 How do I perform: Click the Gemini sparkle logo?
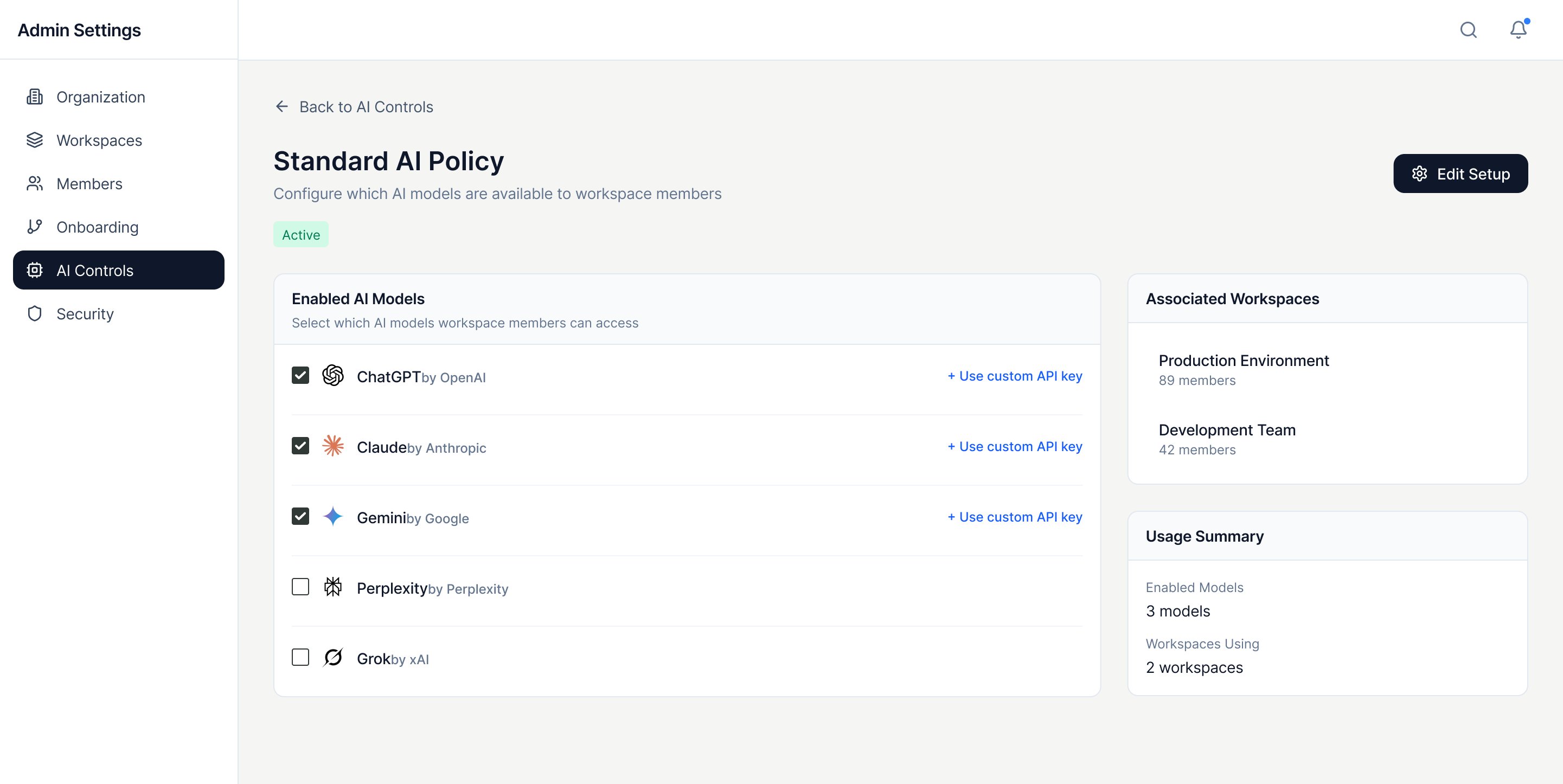[332, 516]
